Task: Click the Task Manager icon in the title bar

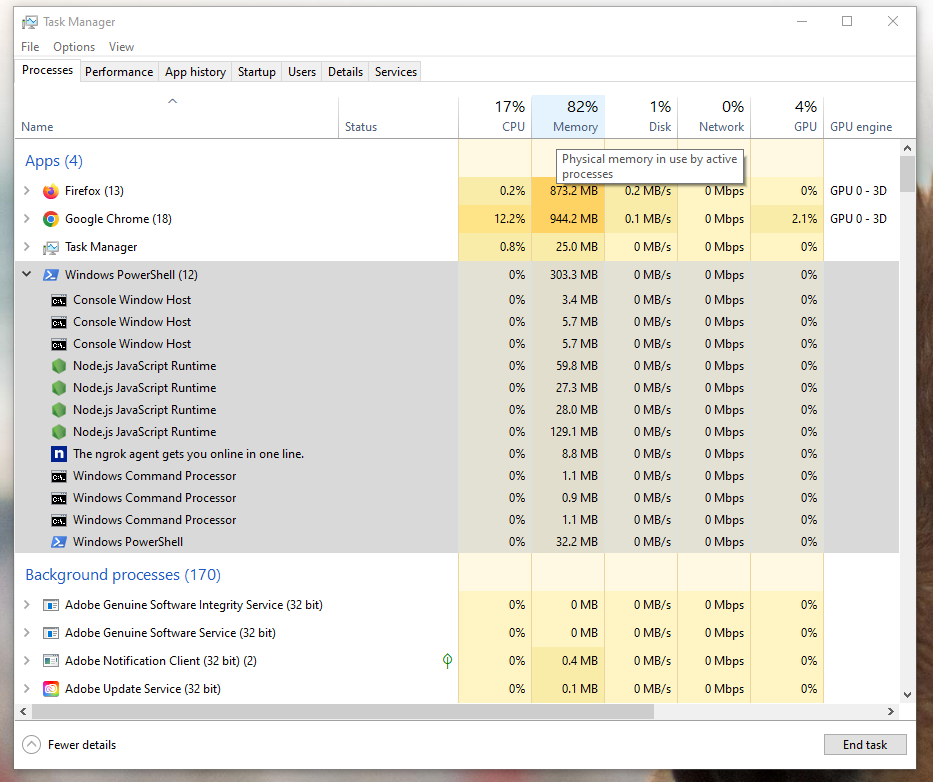Action: pyautogui.click(x=29, y=21)
